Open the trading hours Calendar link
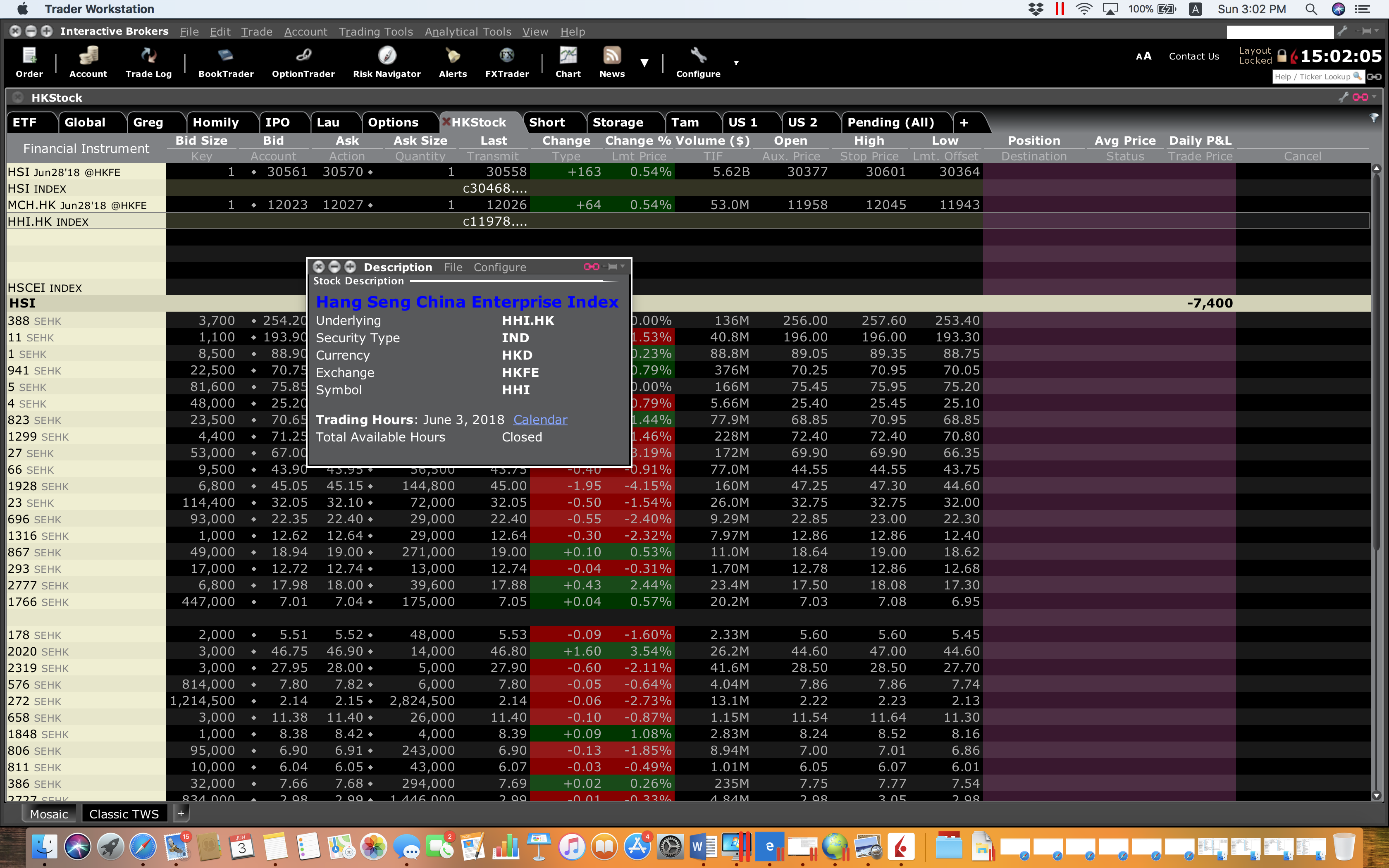 (539, 420)
